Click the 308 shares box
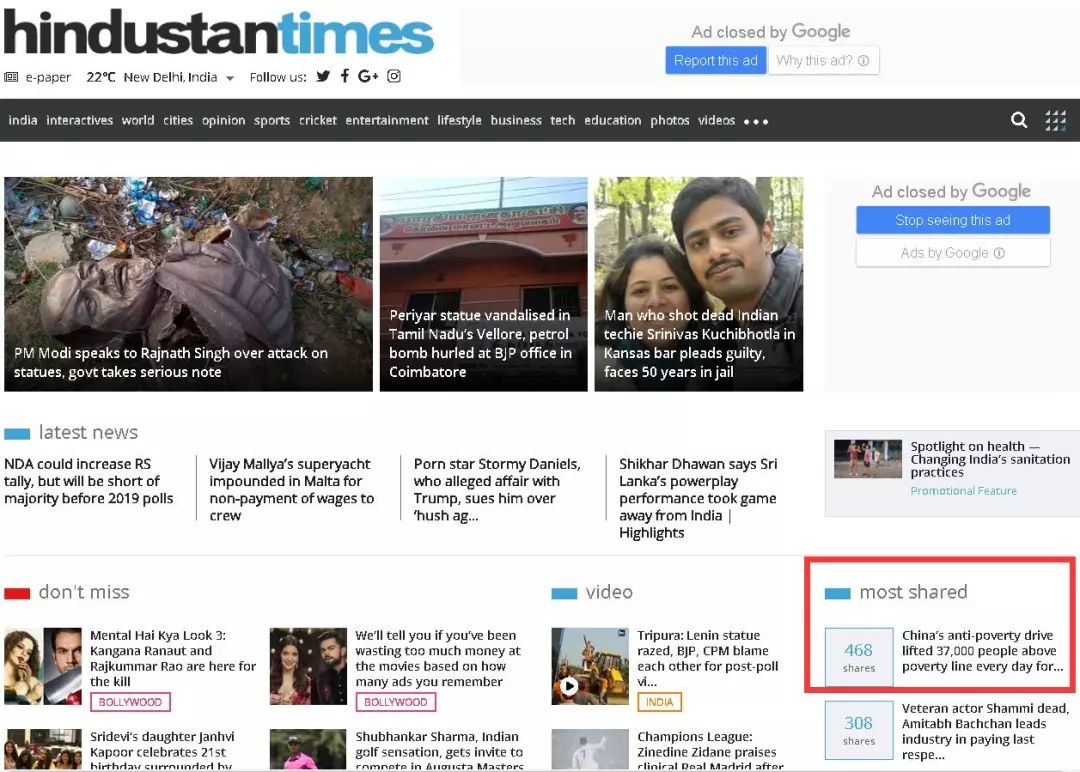 [859, 730]
